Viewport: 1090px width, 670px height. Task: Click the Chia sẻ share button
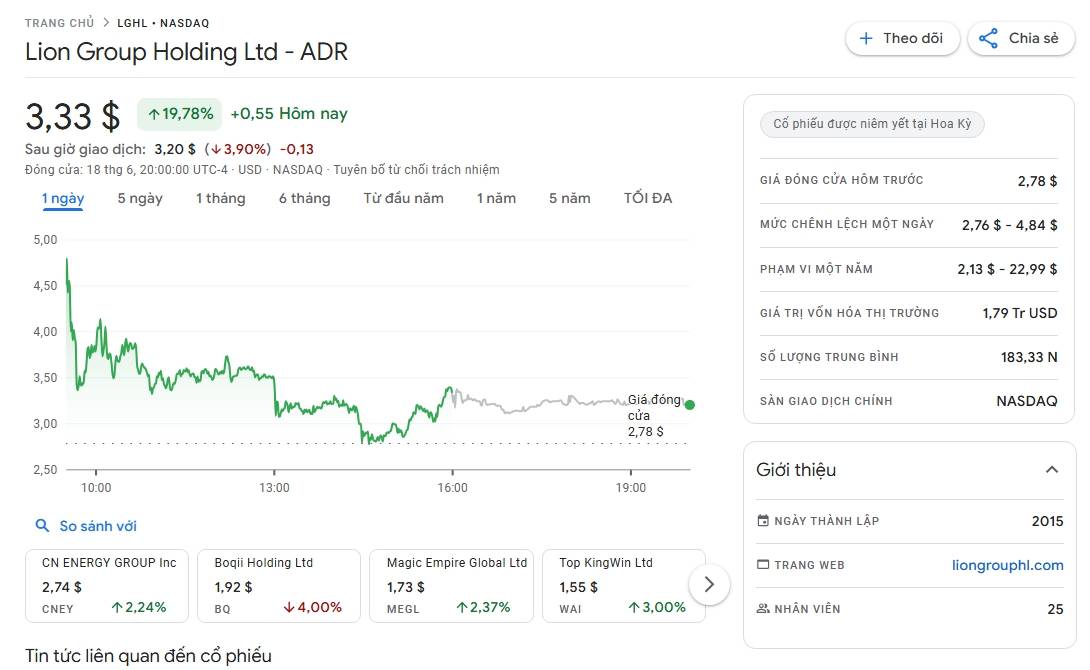(1020, 38)
